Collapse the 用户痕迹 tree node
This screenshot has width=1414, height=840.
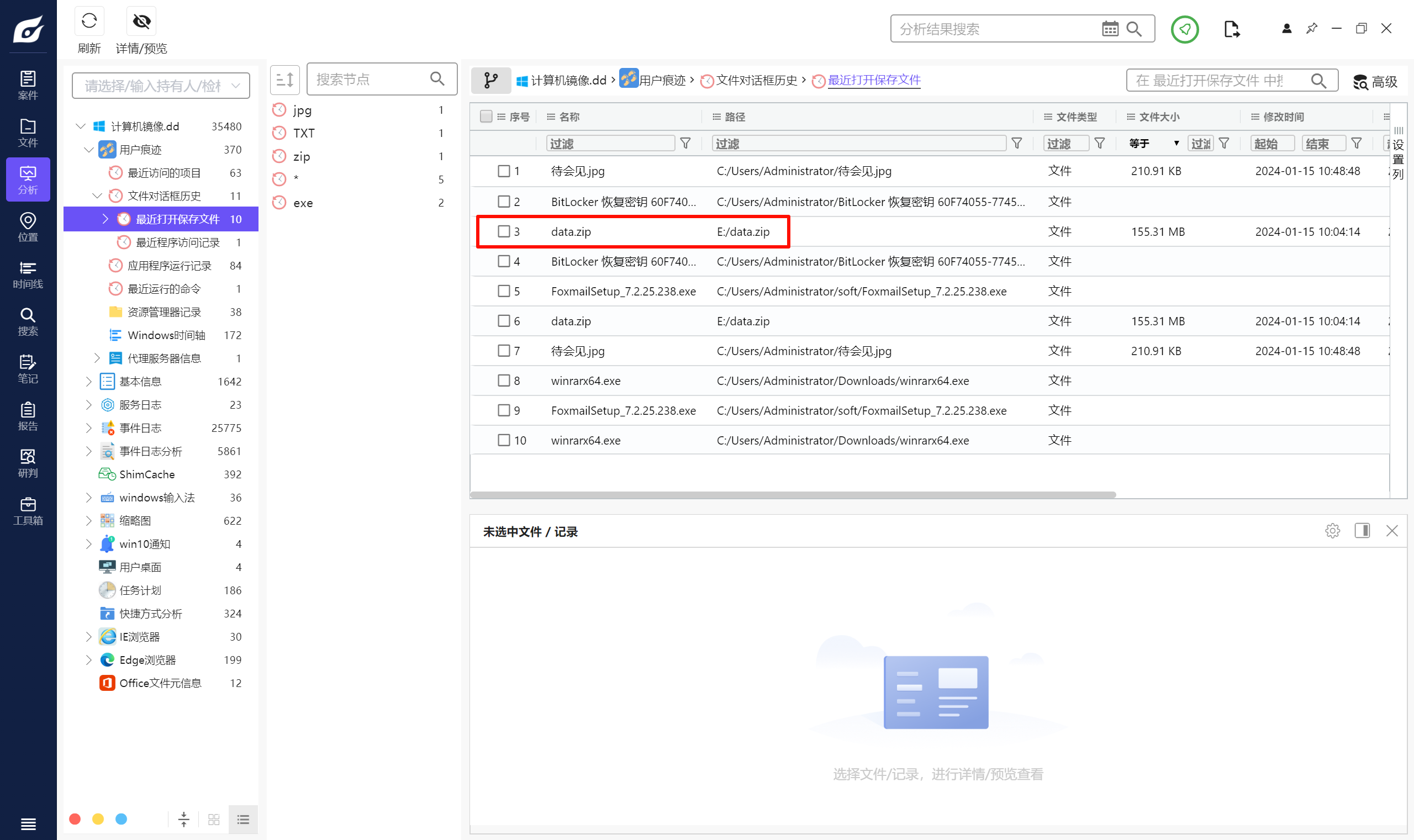[x=89, y=150]
